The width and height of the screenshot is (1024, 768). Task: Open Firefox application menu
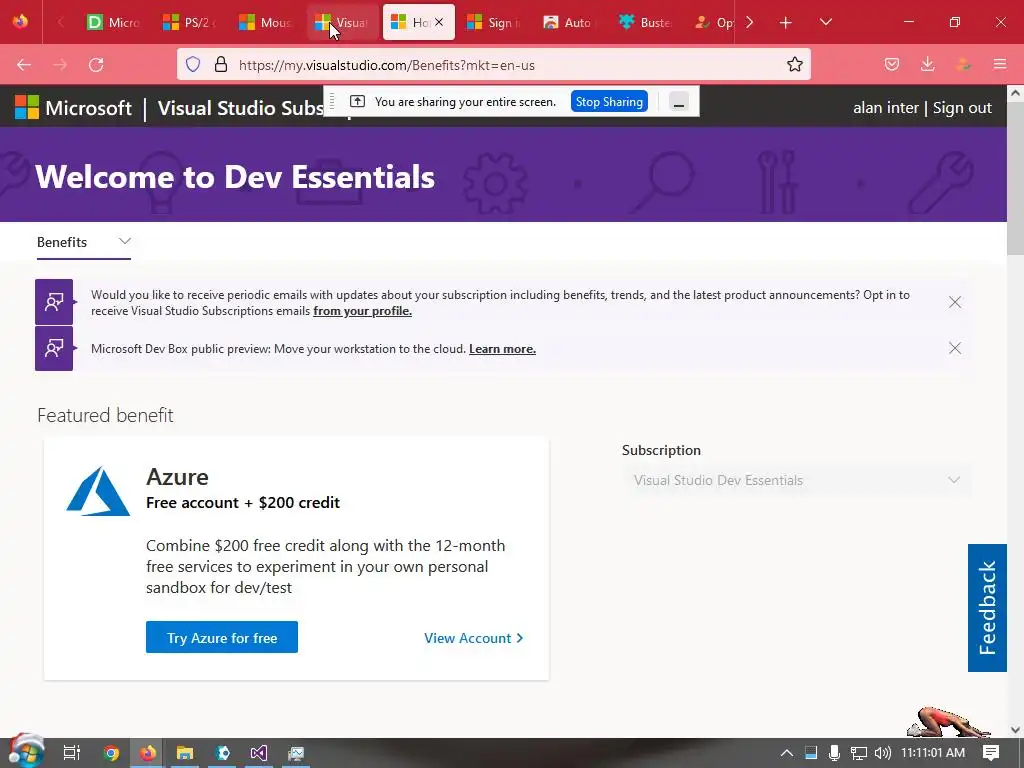point(999,65)
